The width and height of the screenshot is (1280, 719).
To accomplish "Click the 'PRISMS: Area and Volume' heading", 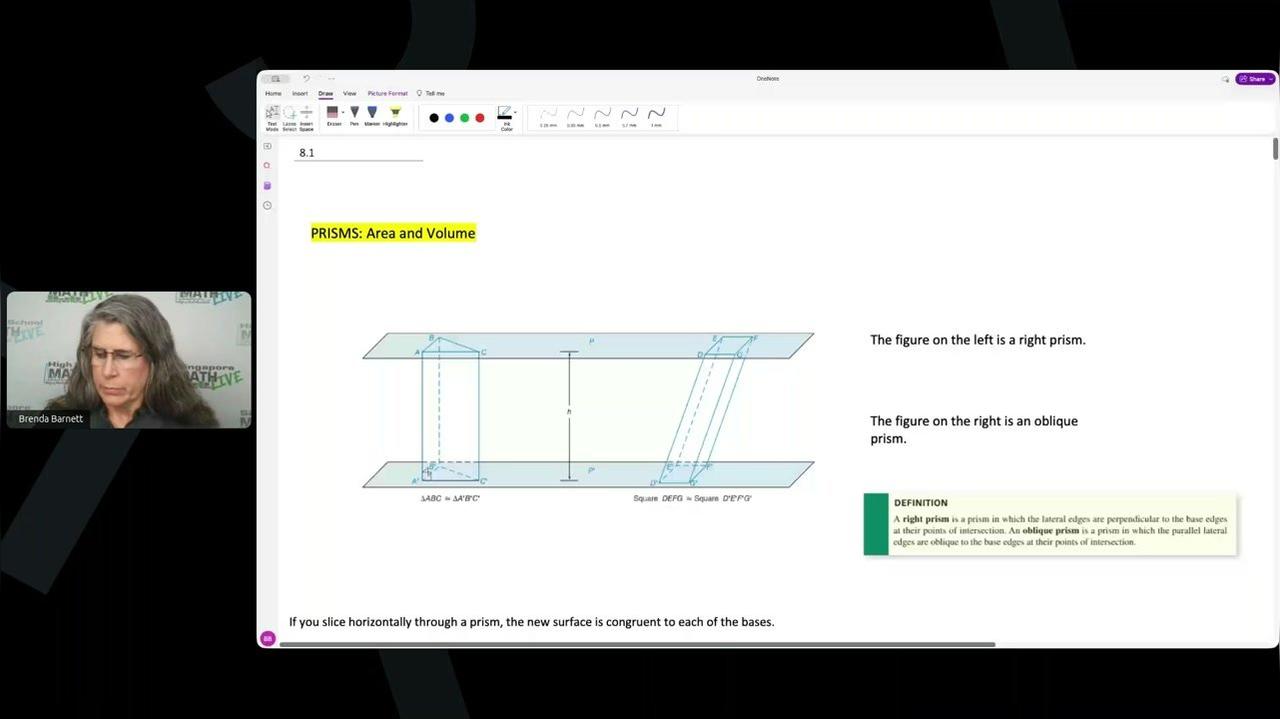I will click(x=393, y=233).
